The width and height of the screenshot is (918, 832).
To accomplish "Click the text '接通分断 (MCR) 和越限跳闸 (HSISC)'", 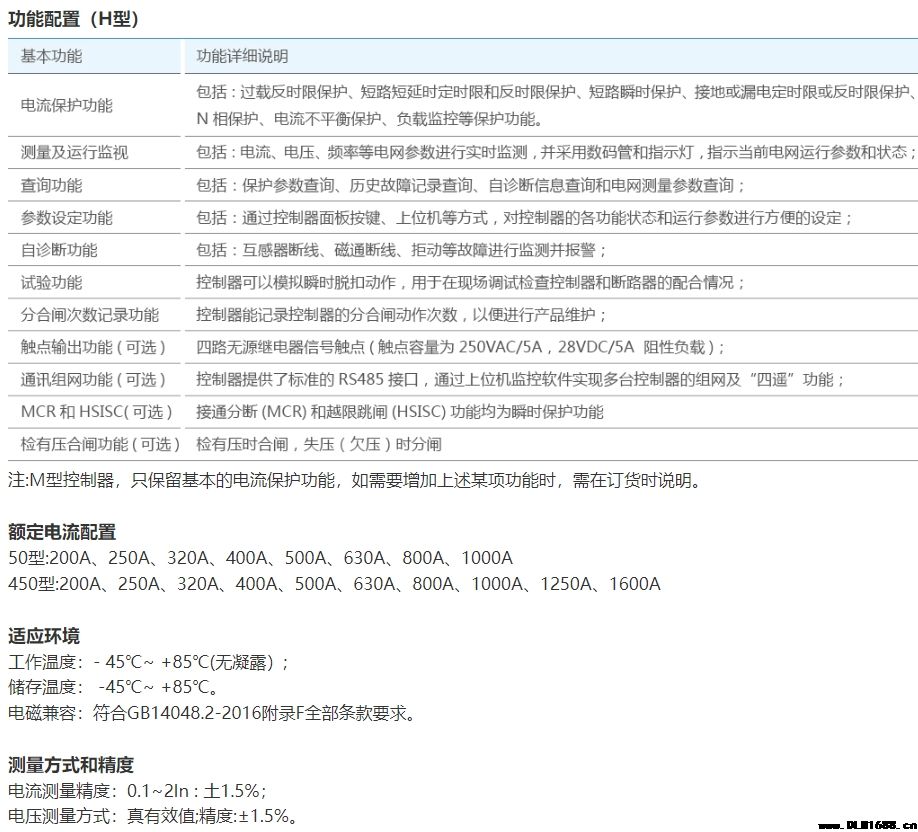I will [x=399, y=412].
